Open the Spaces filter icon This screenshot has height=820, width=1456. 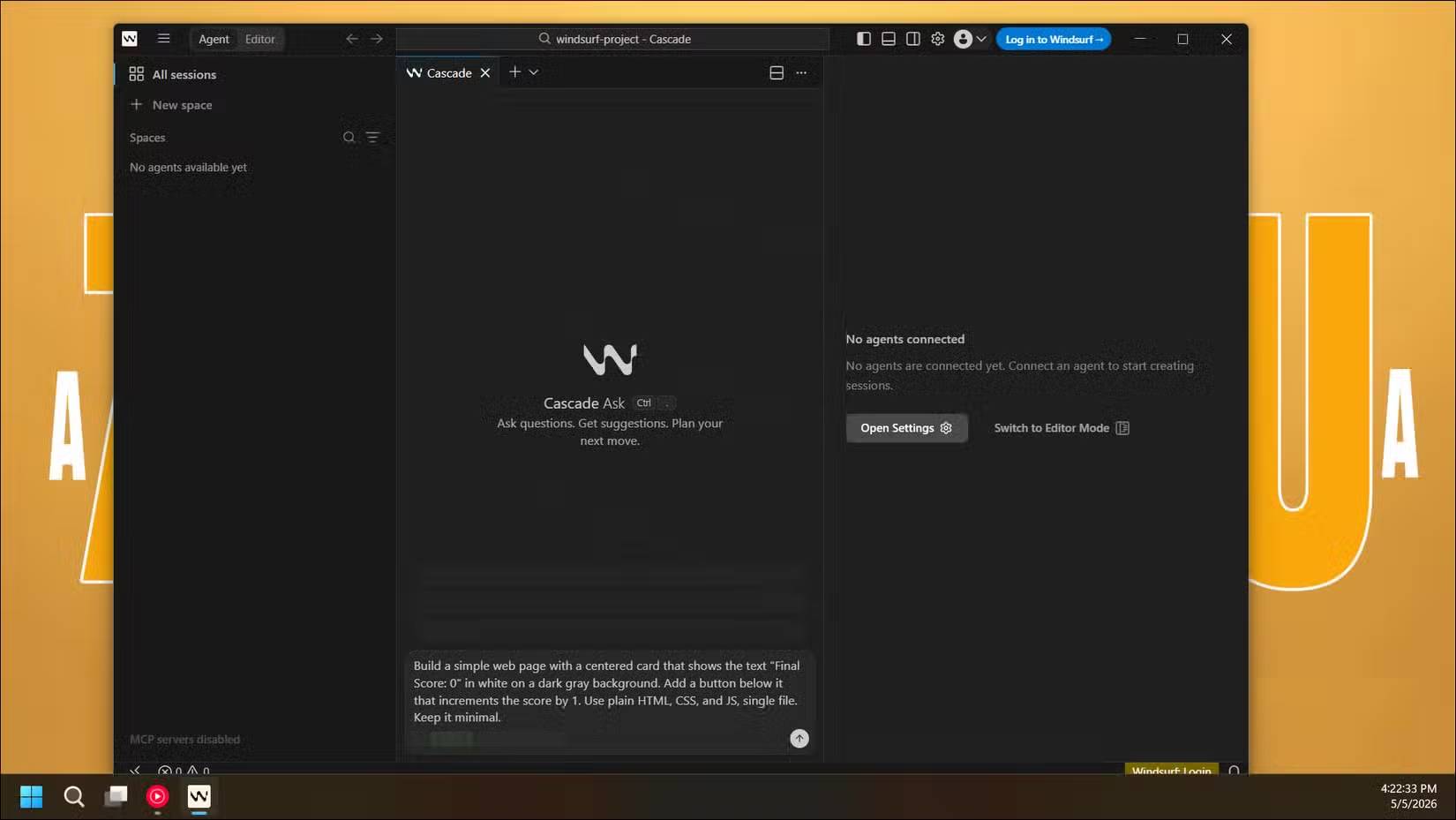pos(372,138)
